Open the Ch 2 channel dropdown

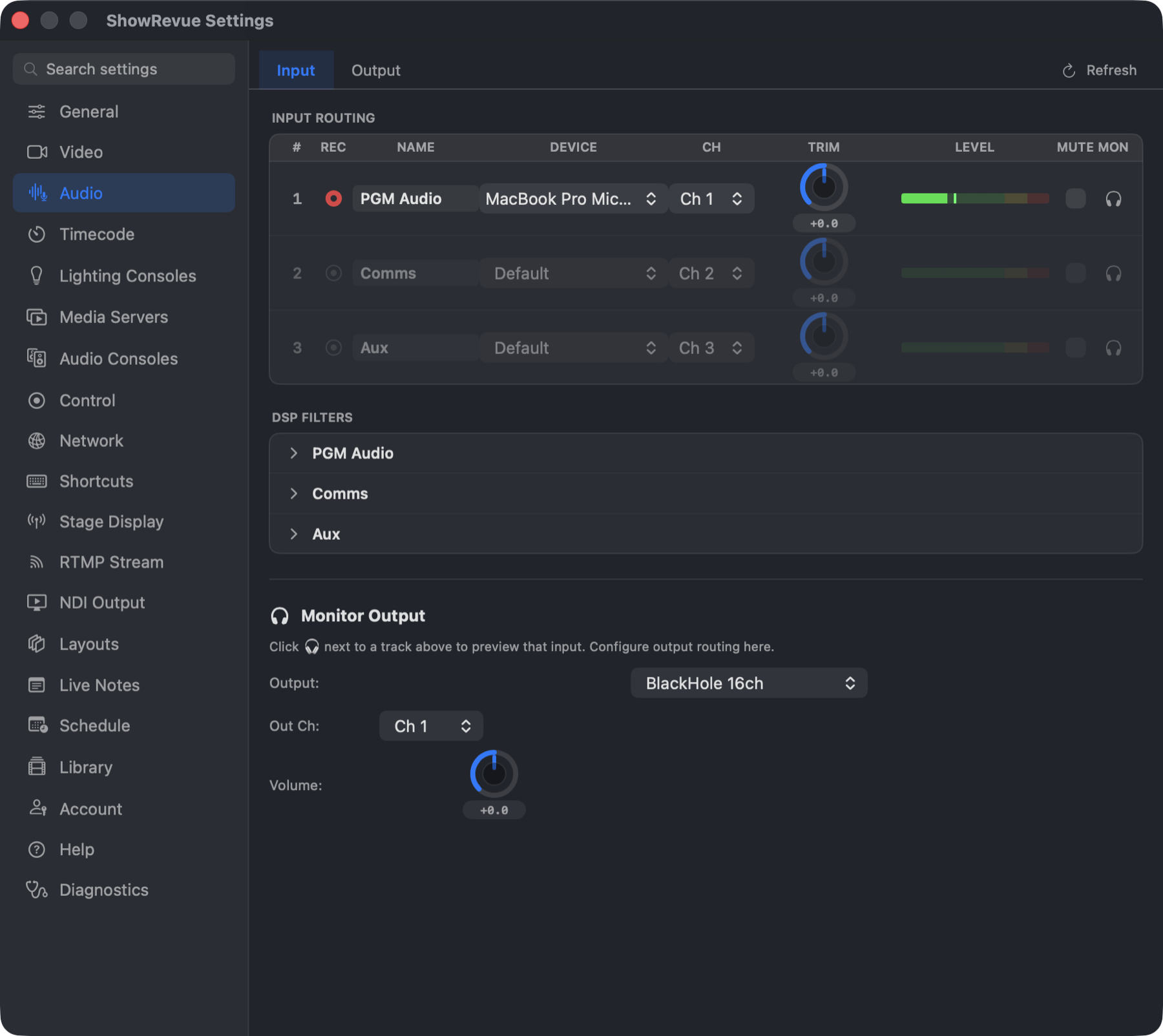click(711, 273)
